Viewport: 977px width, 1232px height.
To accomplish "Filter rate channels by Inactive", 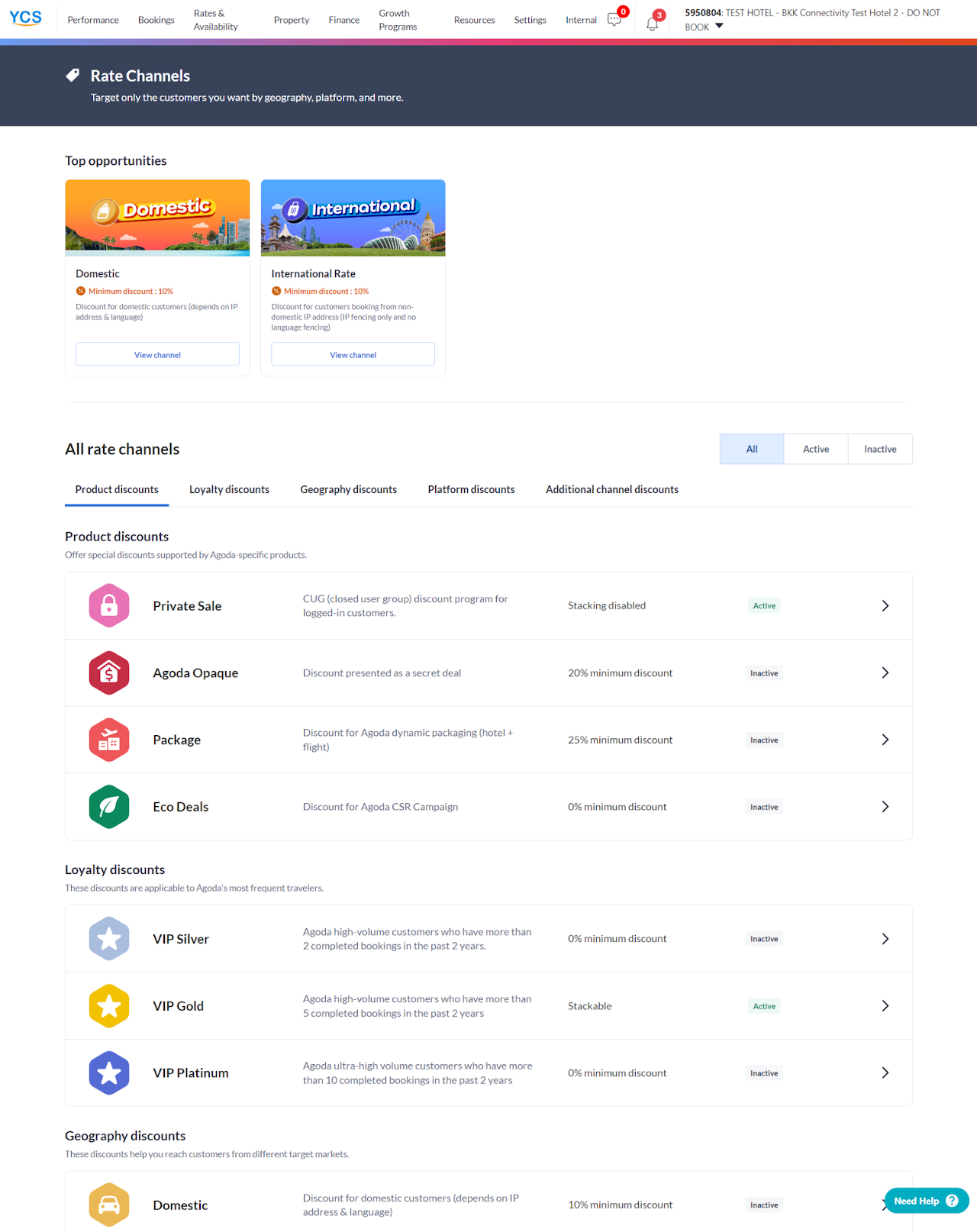I will coord(880,449).
